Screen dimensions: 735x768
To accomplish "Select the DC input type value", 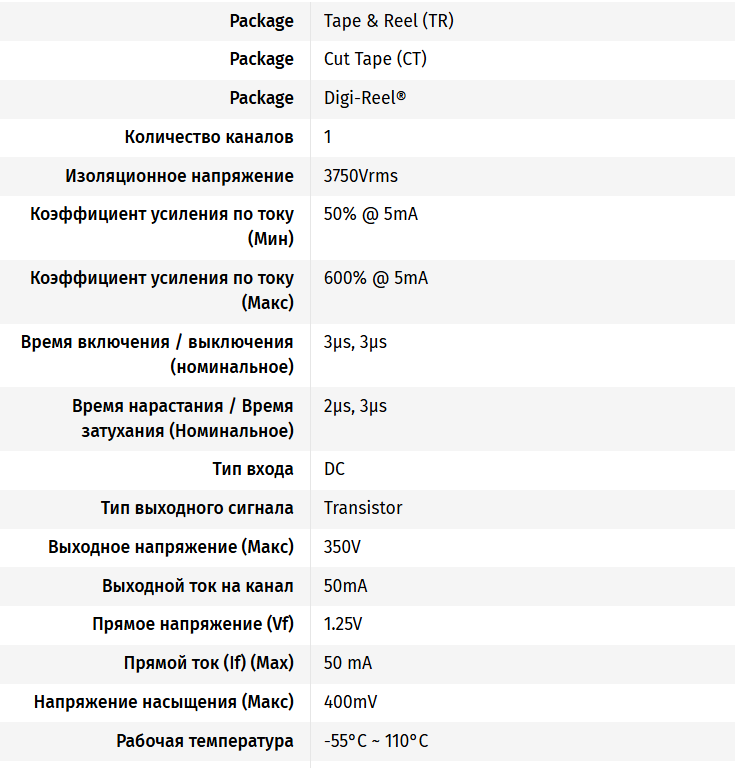I will [335, 469].
